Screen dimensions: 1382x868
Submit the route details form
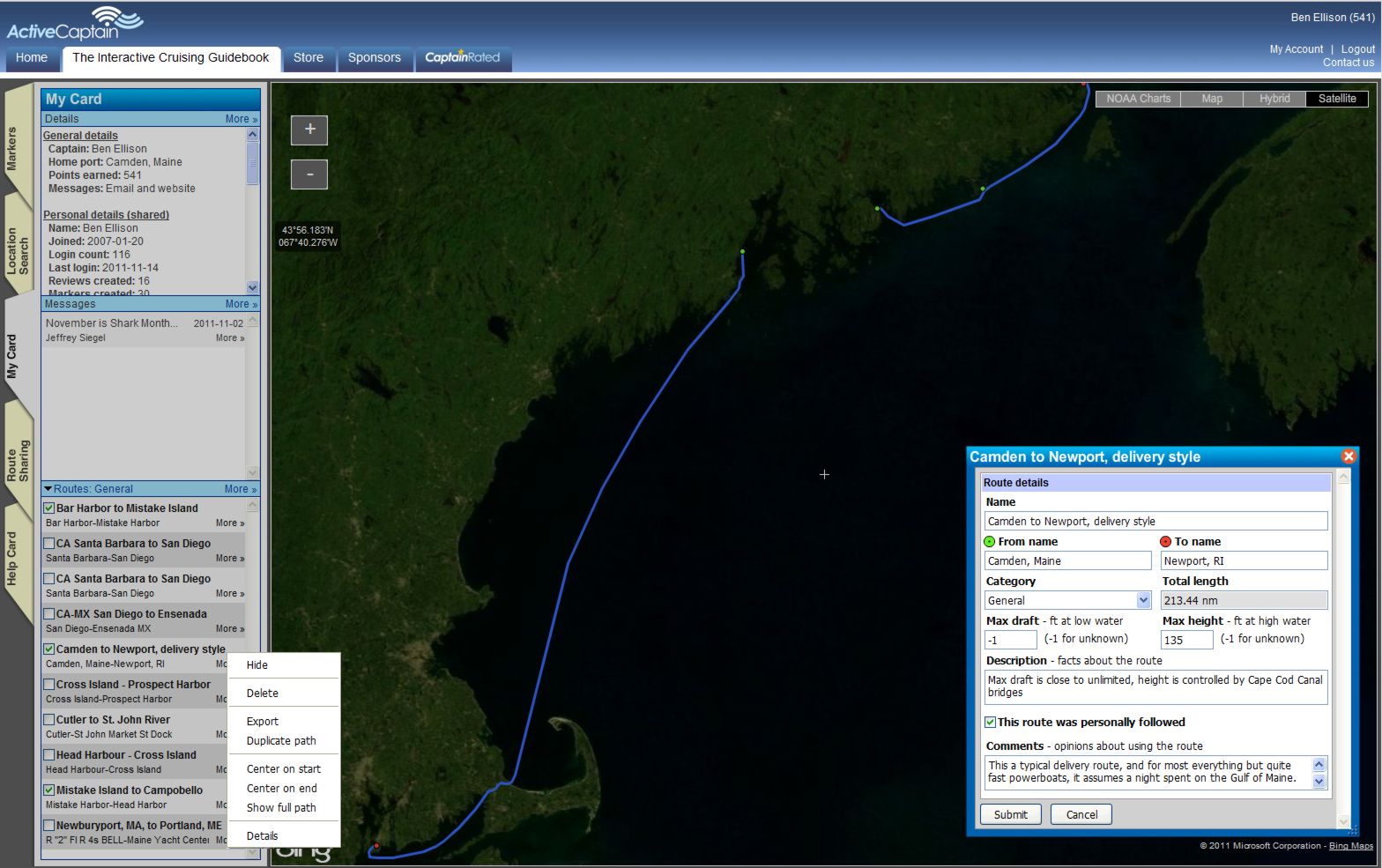[1010, 815]
